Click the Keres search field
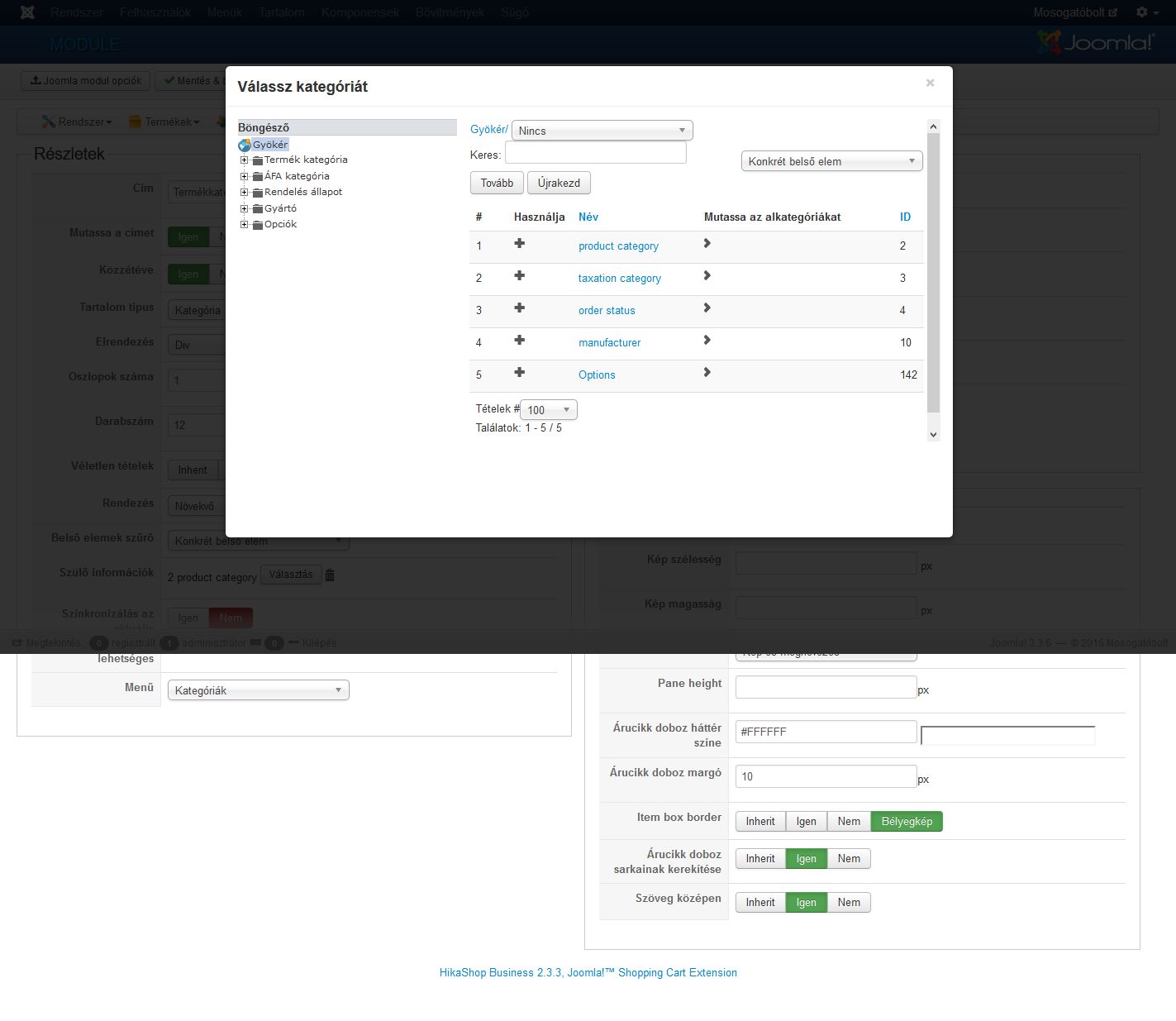This screenshot has width=1176, height=1021. point(596,153)
